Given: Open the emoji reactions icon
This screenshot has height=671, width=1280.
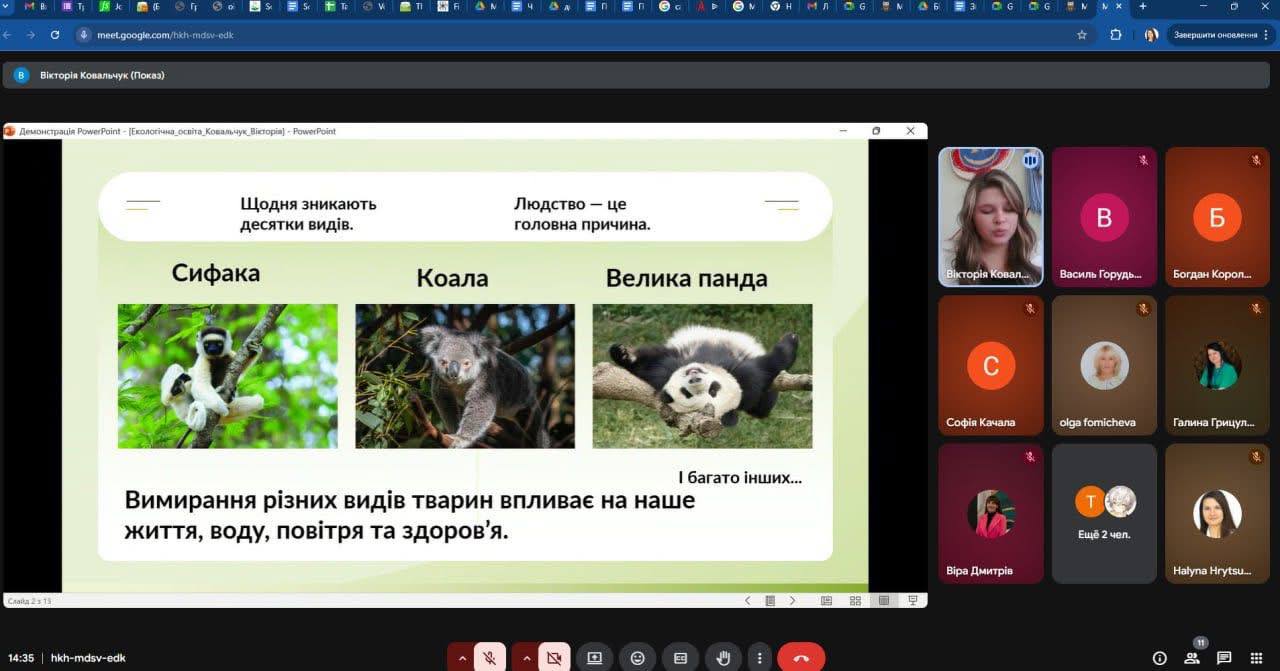Looking at the screenshot, I should [x=638, y=658].
